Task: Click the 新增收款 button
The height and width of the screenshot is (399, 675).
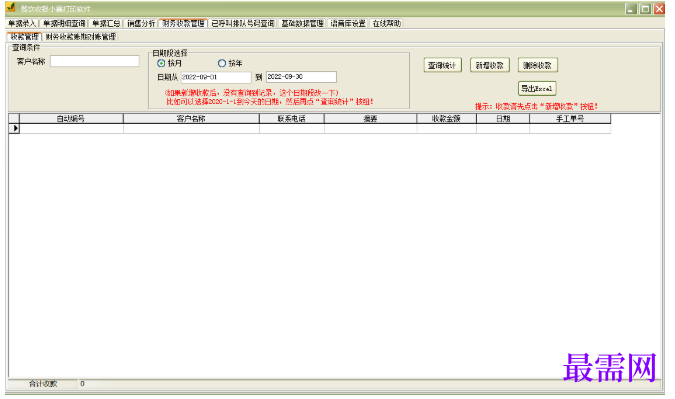Action: pos(489,65)
